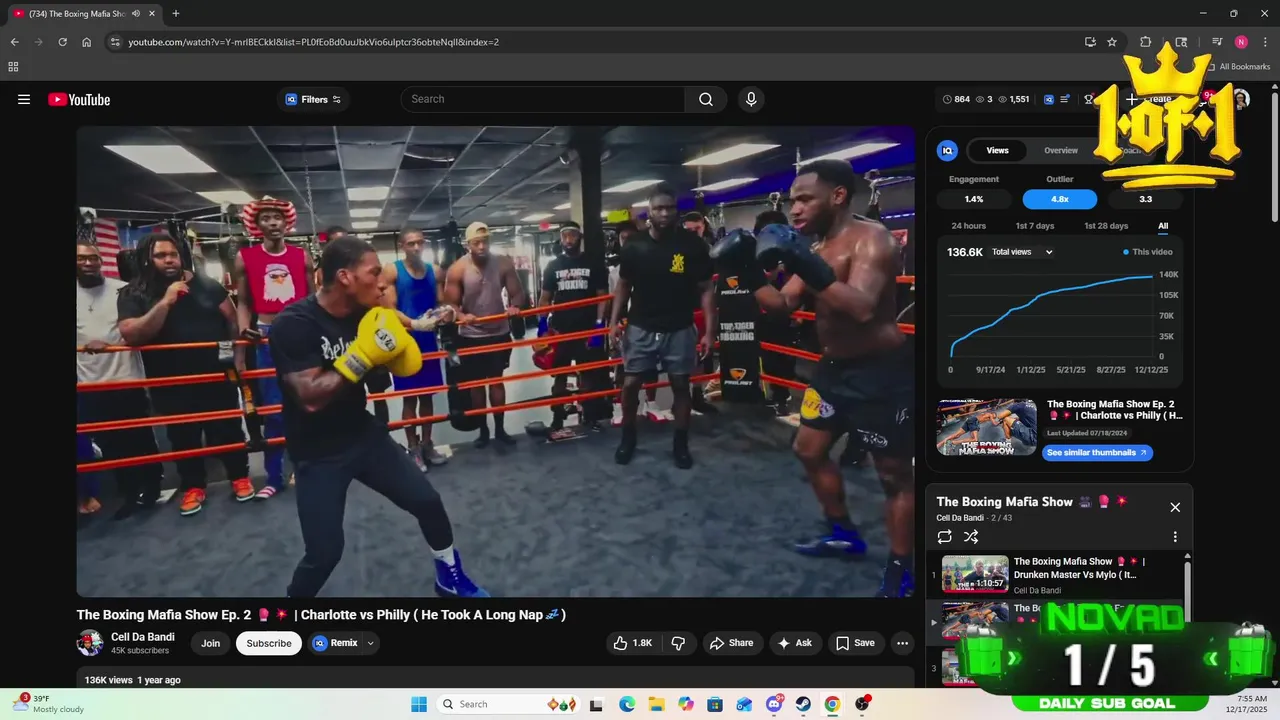Viewport: 1280px width, 720px height.
Task: Bookmark this page with the star icon
Action: [x=1112, y=42]
